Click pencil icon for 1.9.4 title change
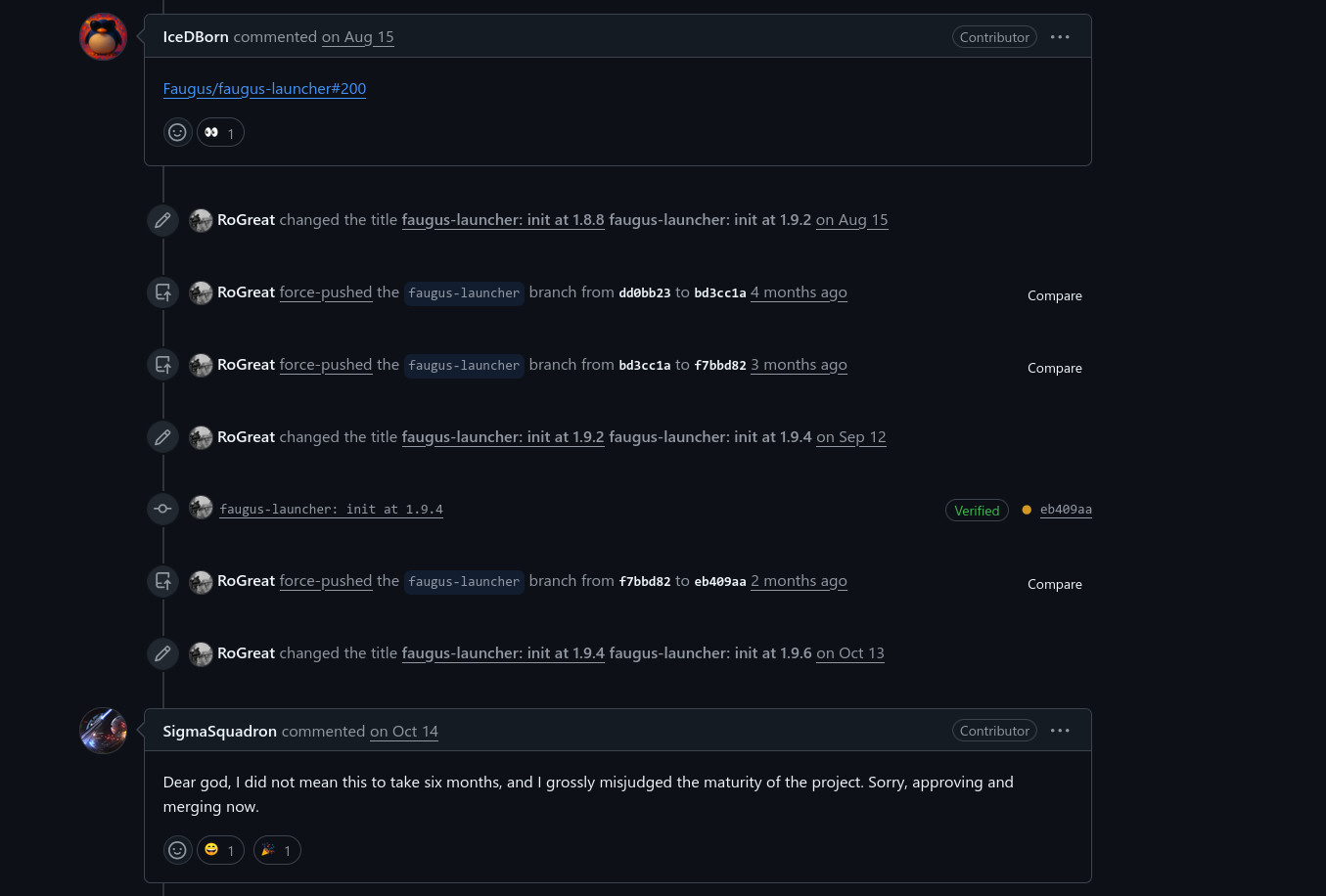Image resolution: width=1326 pixels, height=896 pixels. pos(163,437)
